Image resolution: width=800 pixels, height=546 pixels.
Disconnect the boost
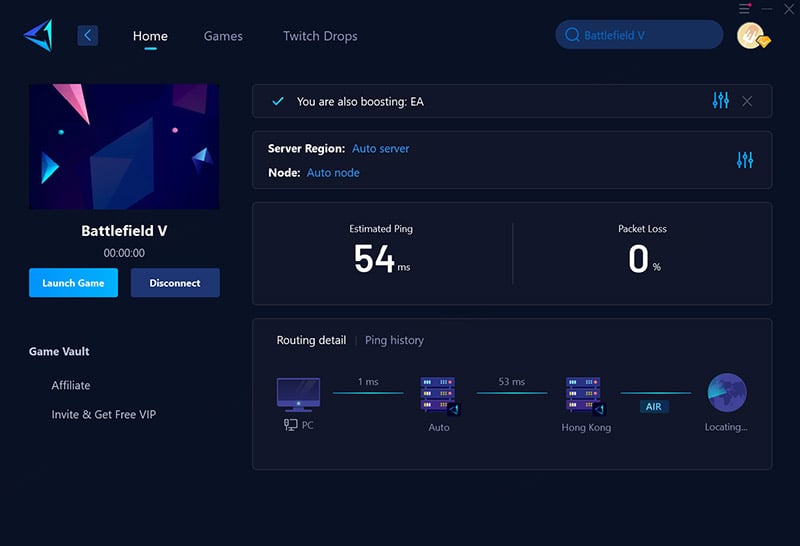click(175, 283)
